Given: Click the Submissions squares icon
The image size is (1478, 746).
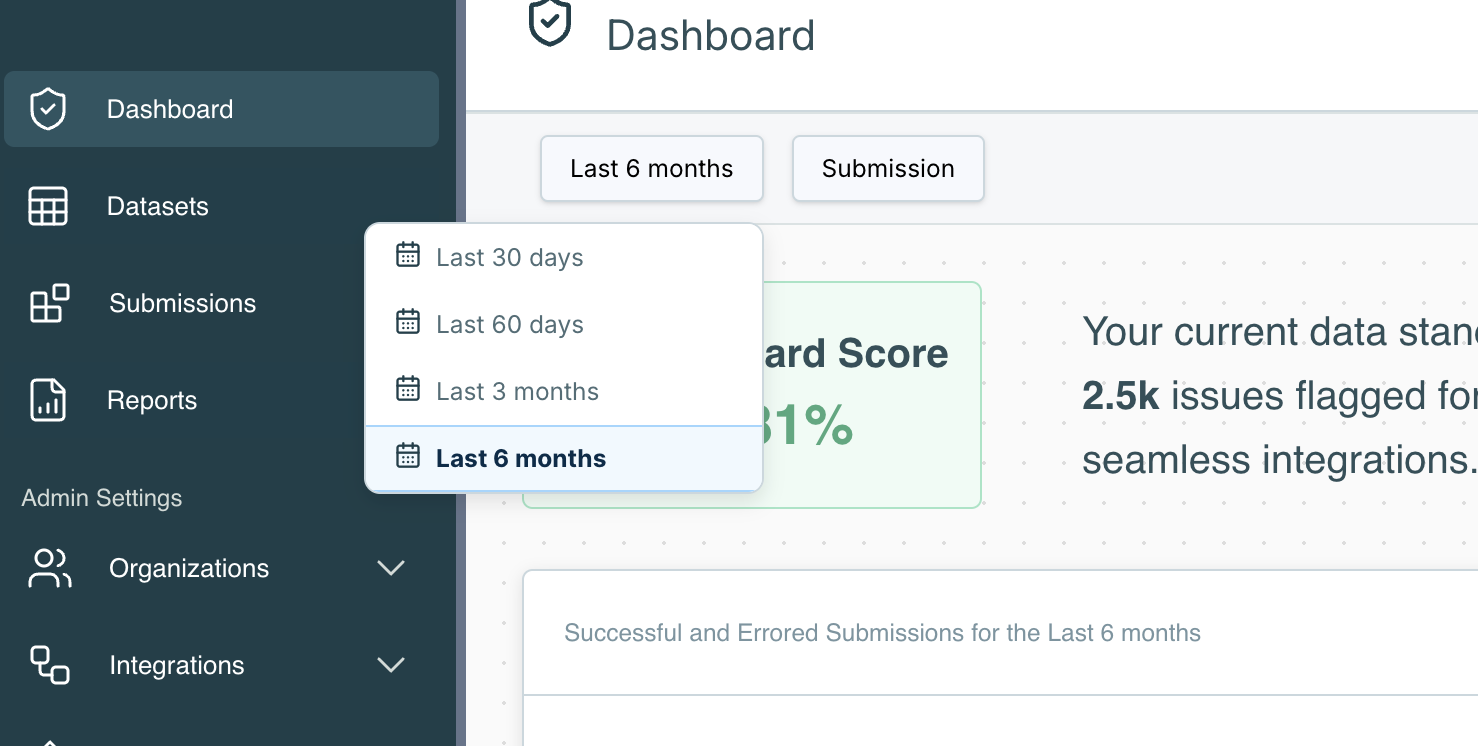Looking at the screenshot, I should tap(49, 304).
